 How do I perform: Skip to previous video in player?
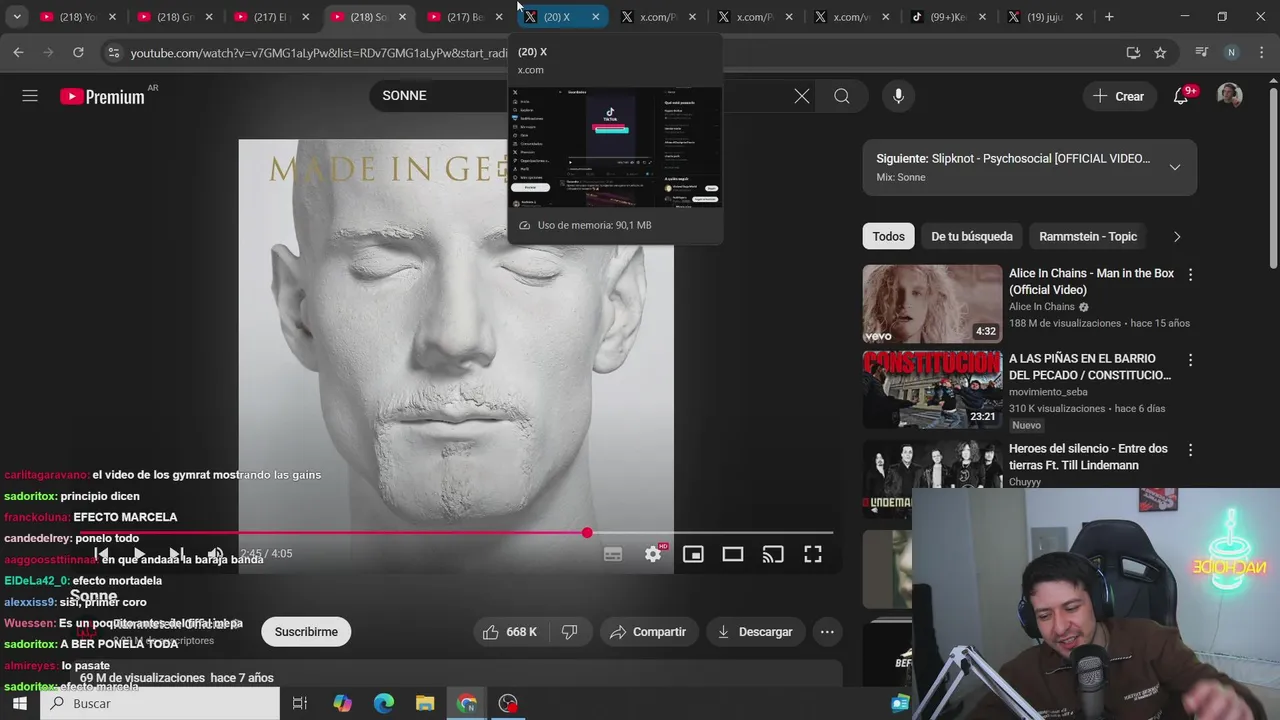[101, 554]
